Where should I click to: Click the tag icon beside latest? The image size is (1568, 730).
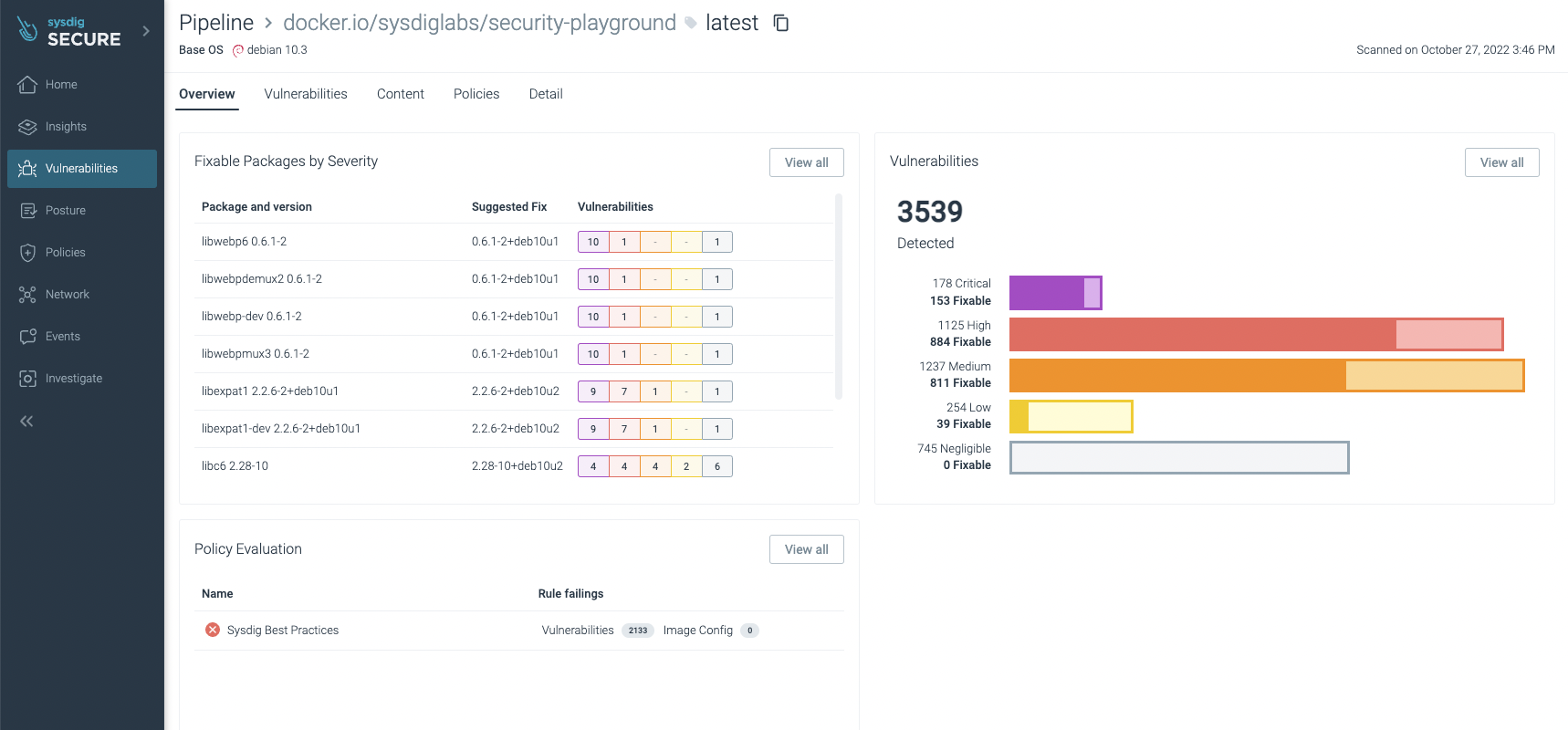click(691, 23)
